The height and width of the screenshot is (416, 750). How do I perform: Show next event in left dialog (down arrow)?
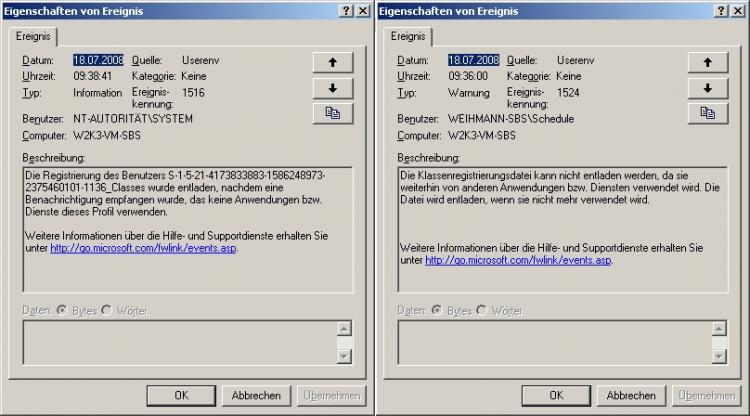(333, 88)
